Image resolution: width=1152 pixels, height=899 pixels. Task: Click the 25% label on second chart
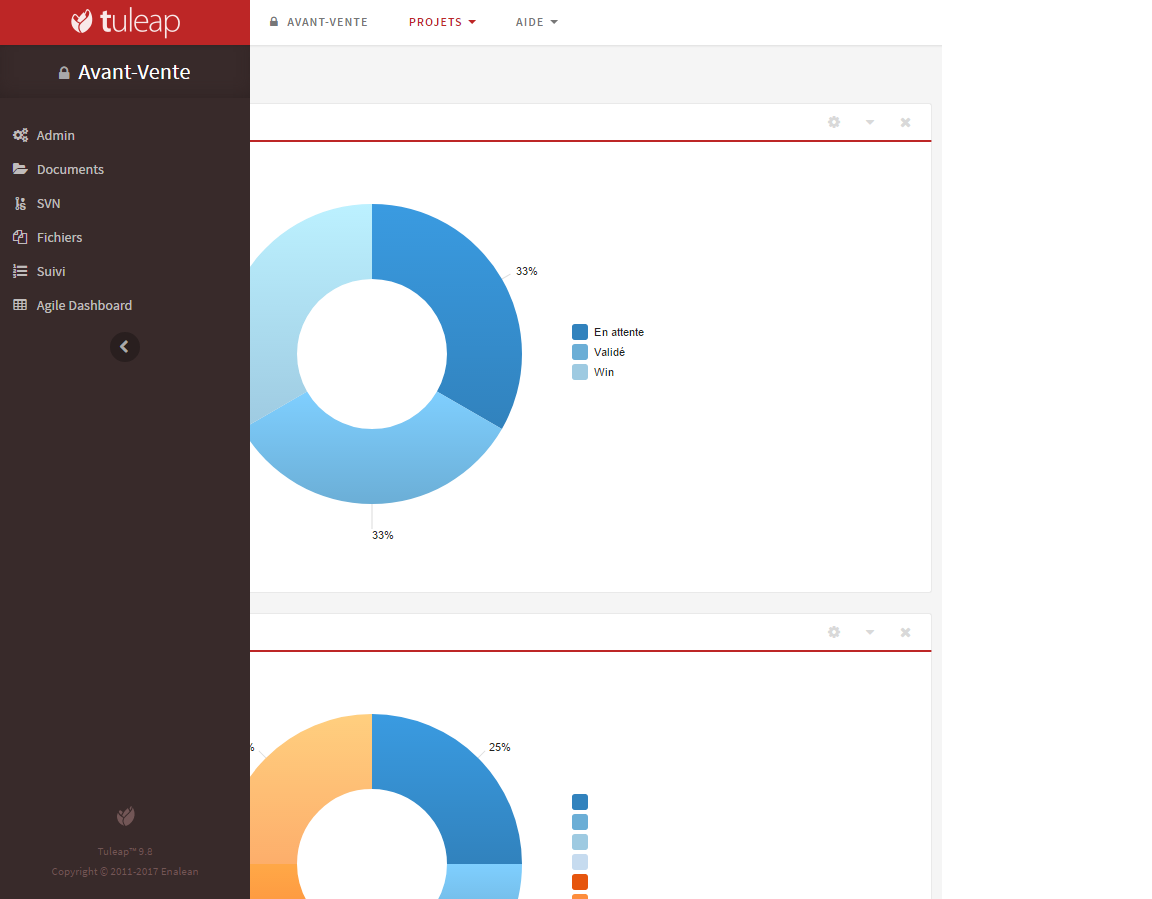pos(499,747)
